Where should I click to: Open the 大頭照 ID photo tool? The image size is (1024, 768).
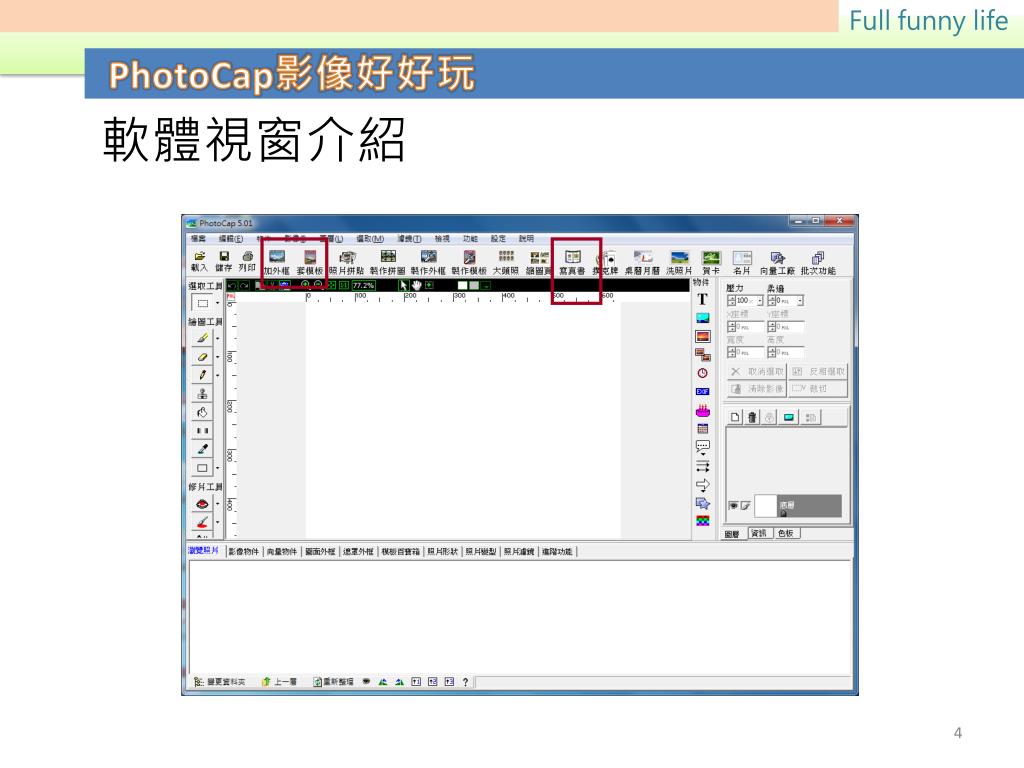(506, 263)
